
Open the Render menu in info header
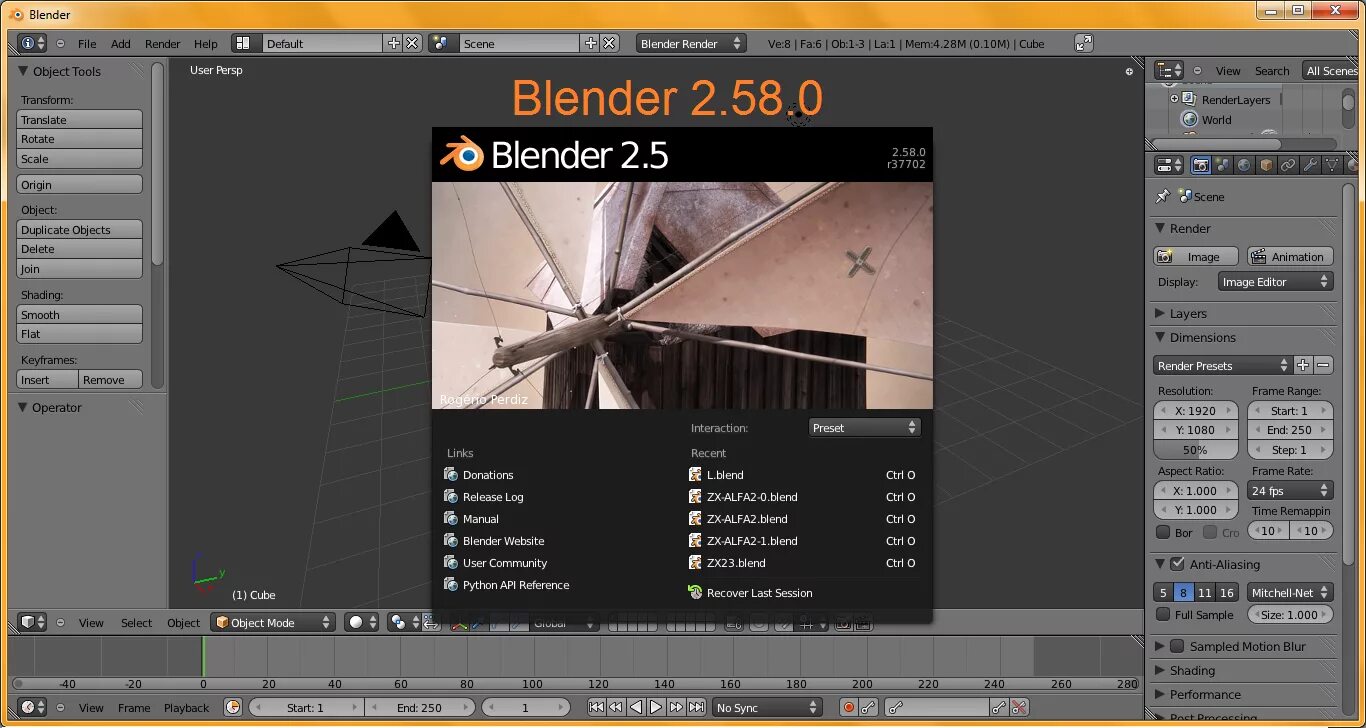click(163, 44)
